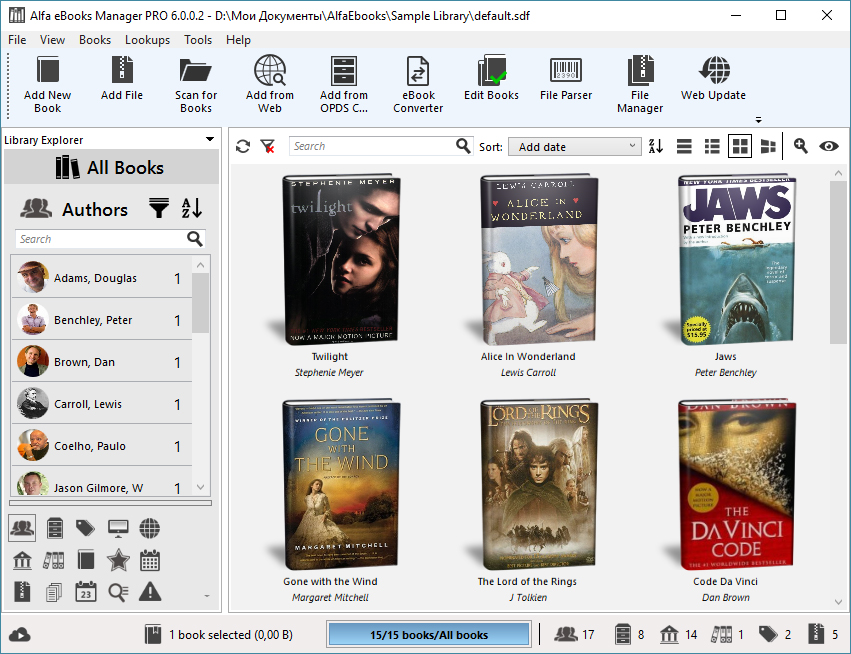Click the Authors list scrollbar down arrow
Viewport: 851px width, 654px height.
click(200, 487)
